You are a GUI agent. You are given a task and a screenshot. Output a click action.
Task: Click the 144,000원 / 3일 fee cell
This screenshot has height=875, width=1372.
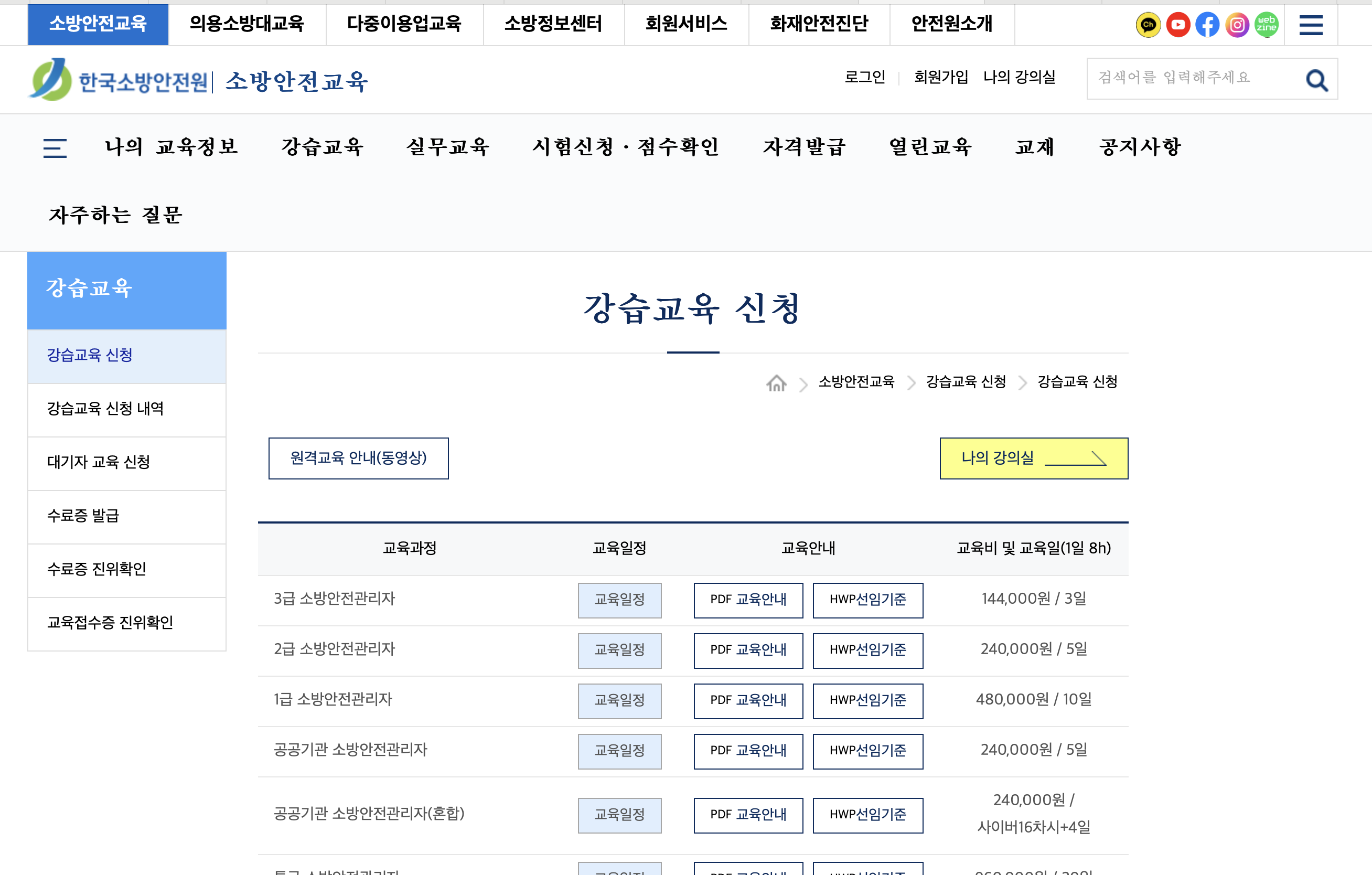tap(1034, 599)
